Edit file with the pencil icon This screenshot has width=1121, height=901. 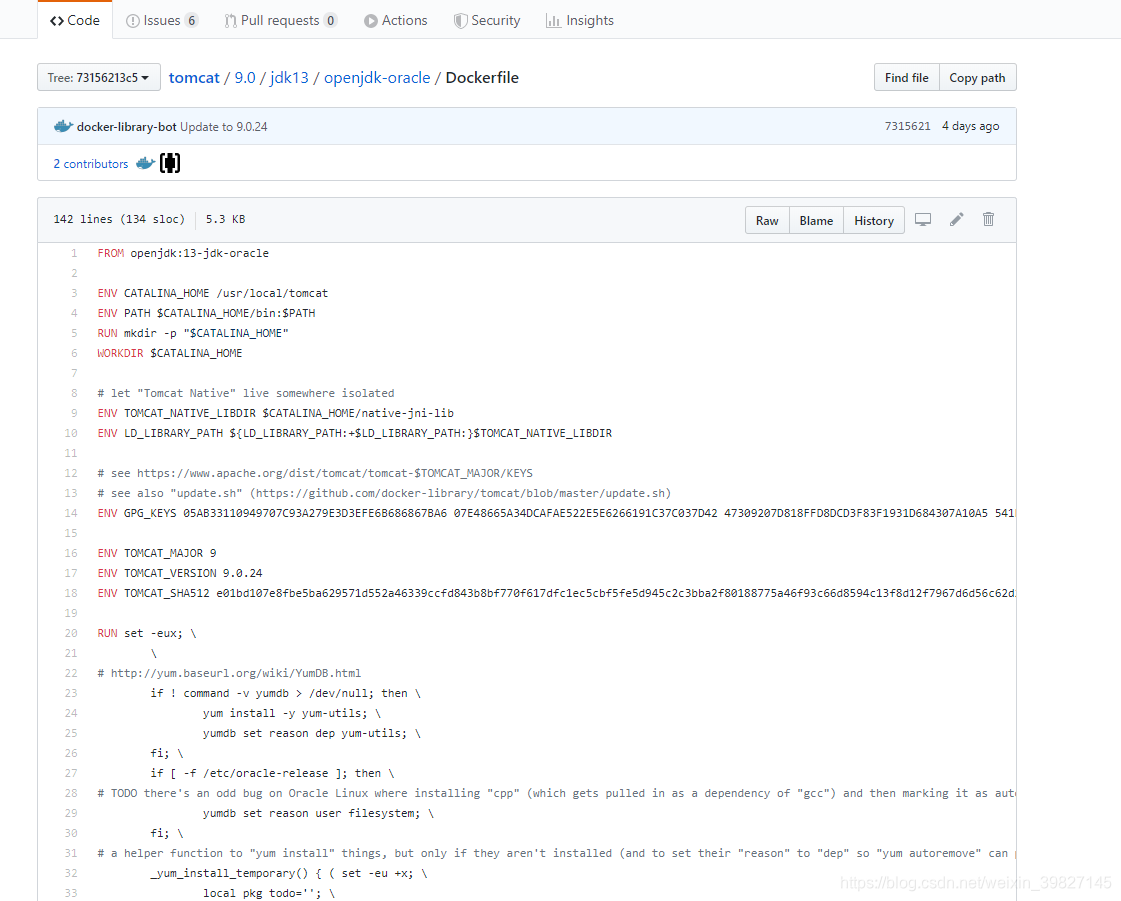957,220
